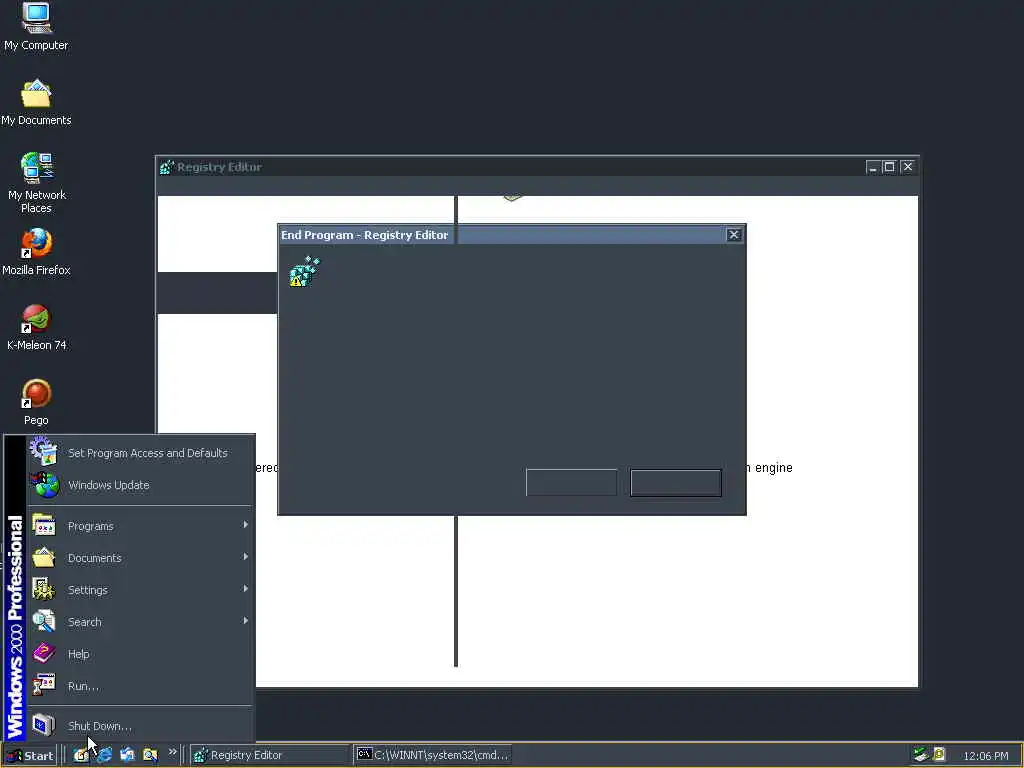
Task: Click the Search magnifier icon in Start menu
Action: tap(44, 621)
